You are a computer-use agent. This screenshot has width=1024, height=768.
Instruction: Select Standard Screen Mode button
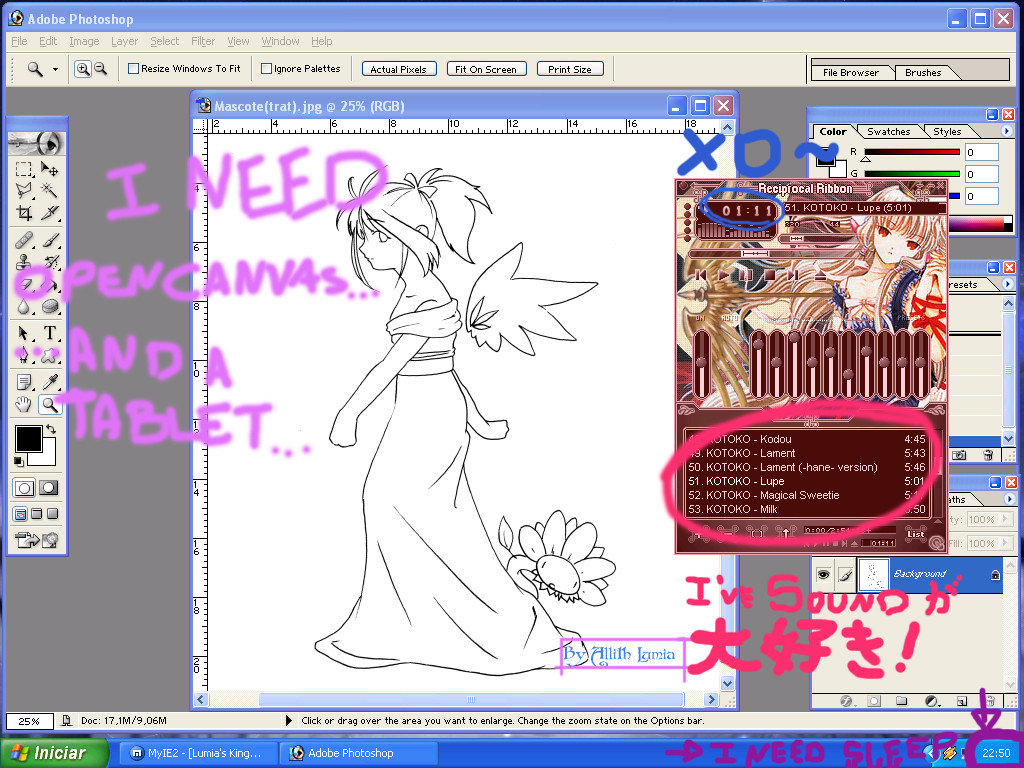[20, 514]
